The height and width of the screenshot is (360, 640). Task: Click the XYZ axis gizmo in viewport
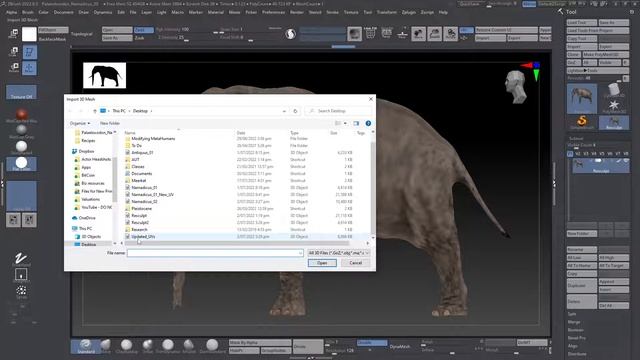click(x=533, y=70)
